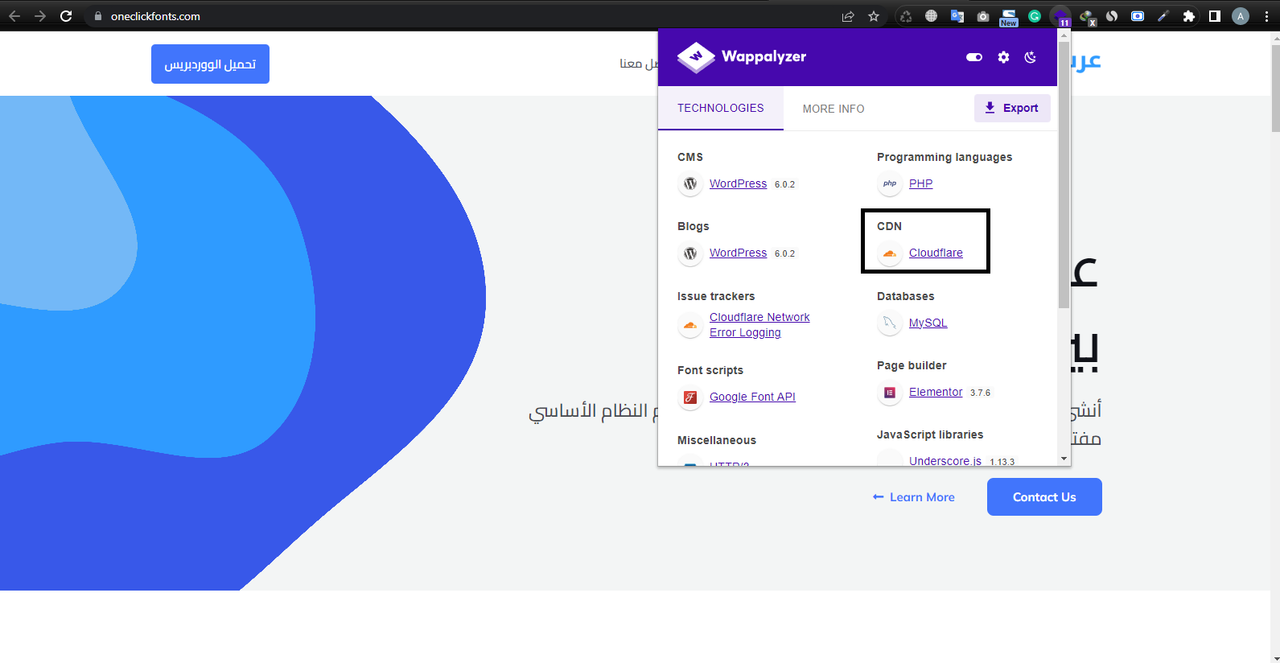Toggle the browser side panel

[x=1215, y=16]
